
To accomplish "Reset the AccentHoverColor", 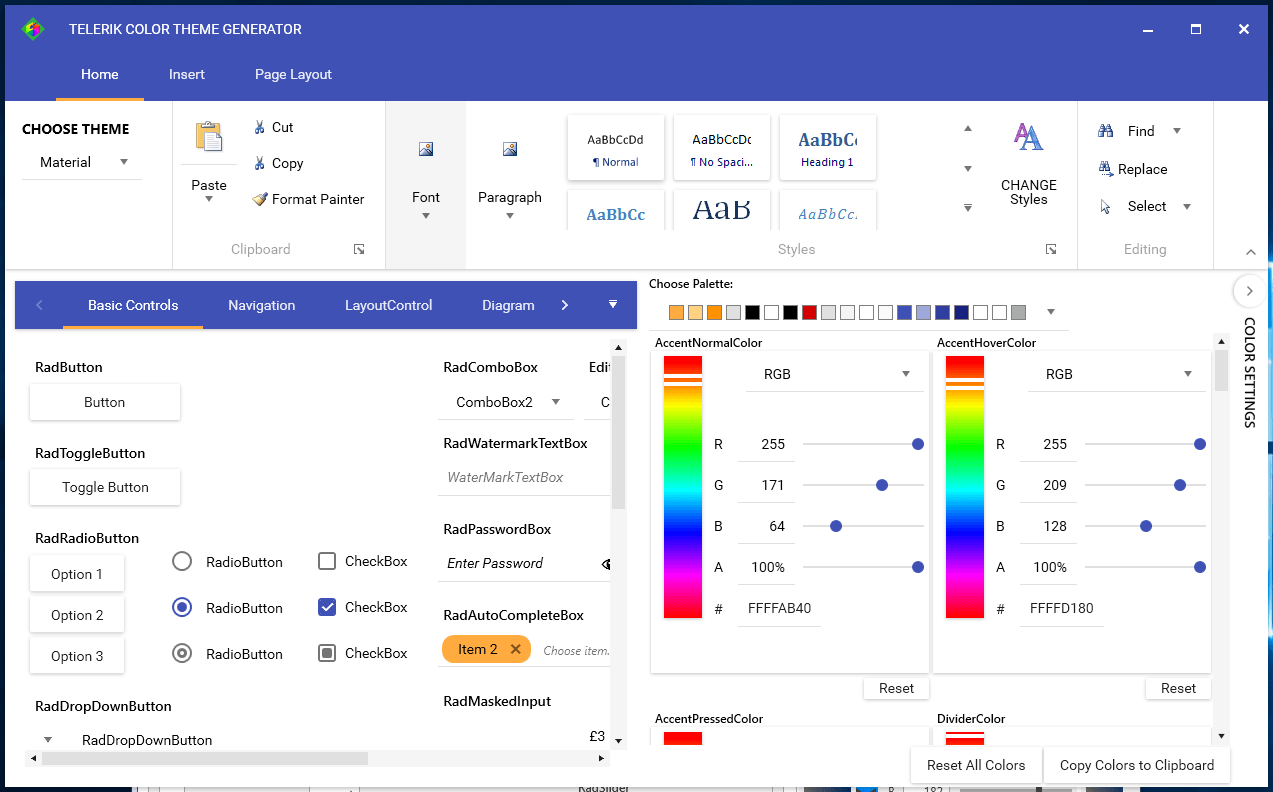I will coord(1178,688).
